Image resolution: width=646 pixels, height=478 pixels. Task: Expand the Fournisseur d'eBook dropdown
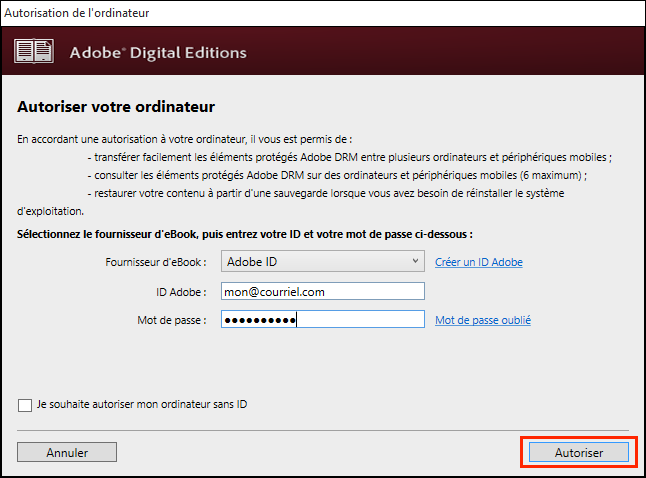tap(416, 262)
